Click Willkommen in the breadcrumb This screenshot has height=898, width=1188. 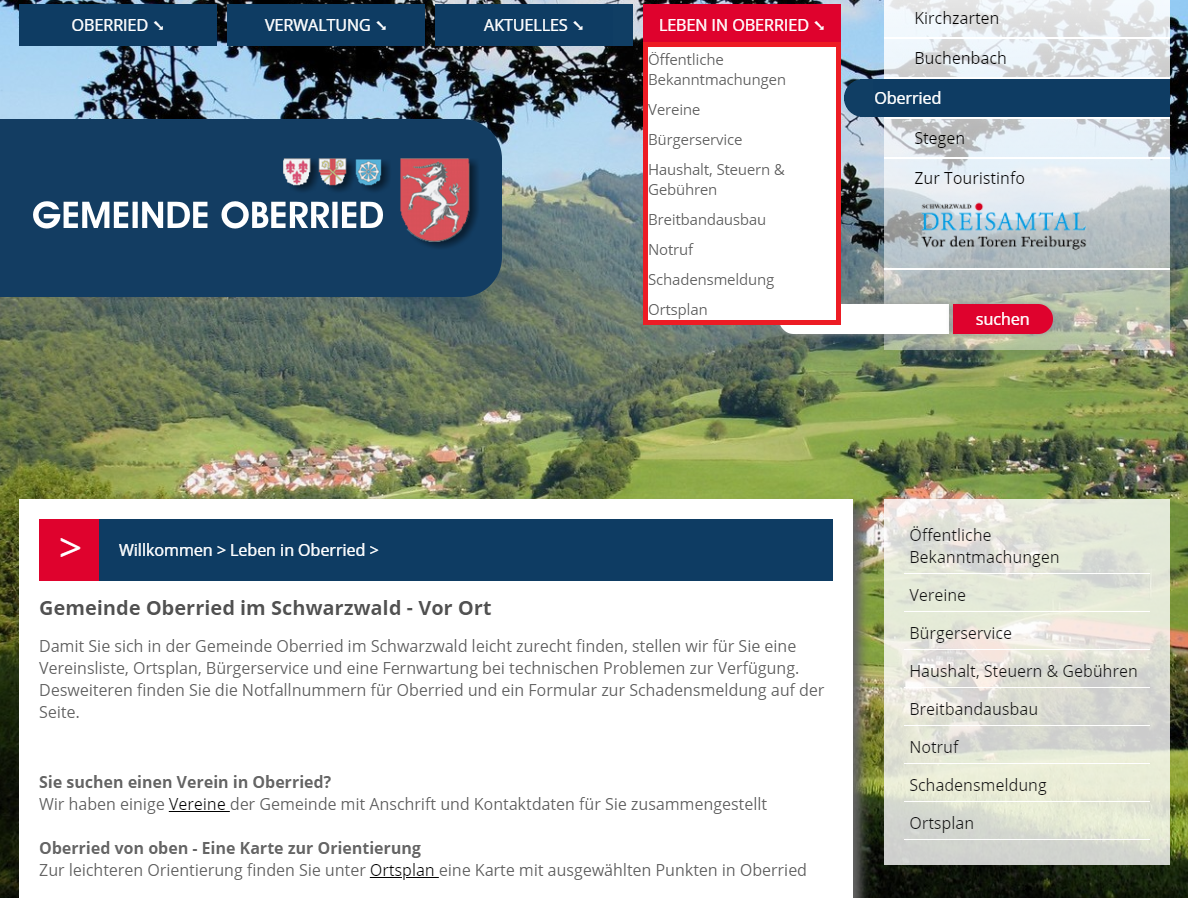point(165,550)
